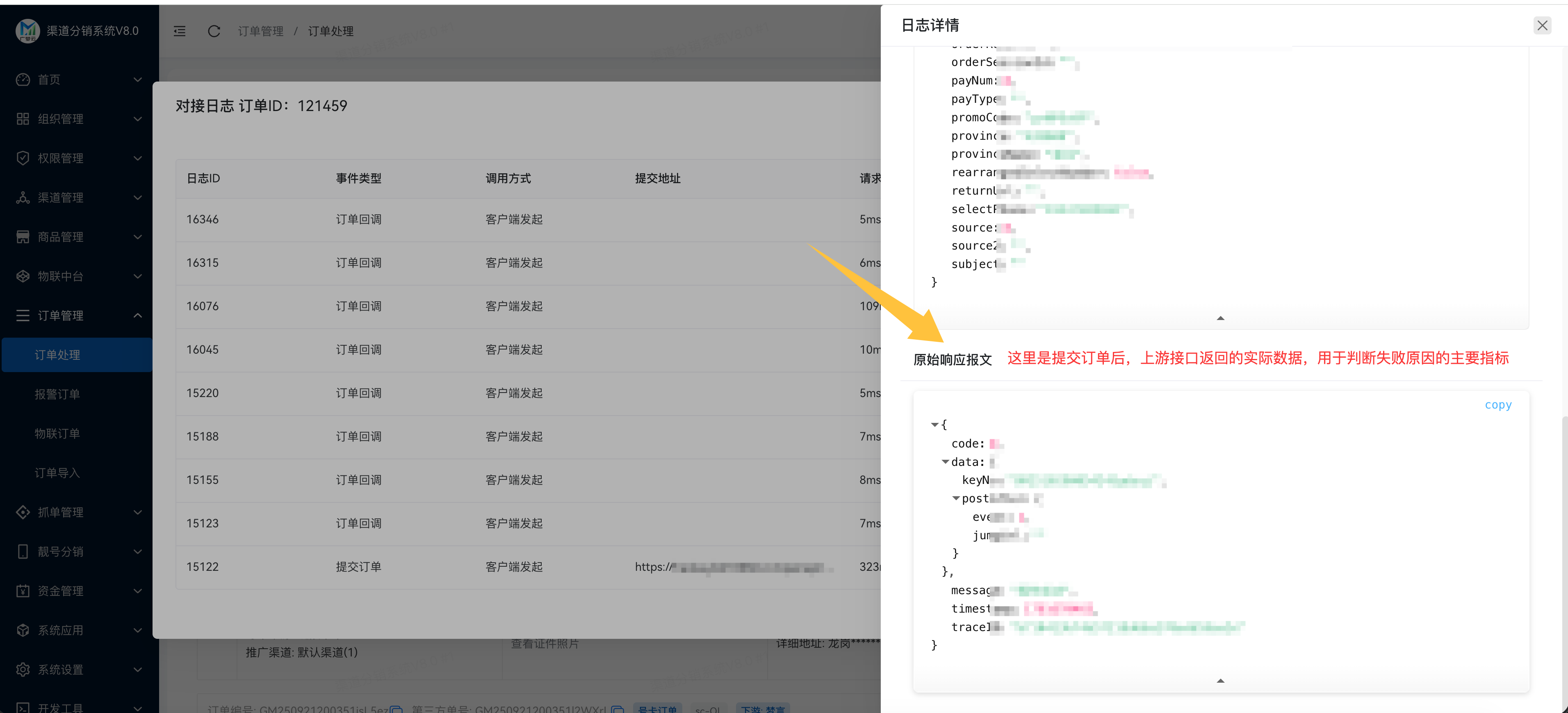This screenshot has height=713, width=1568.
Task: Open 查看证件照片 link
Action: 545,644
